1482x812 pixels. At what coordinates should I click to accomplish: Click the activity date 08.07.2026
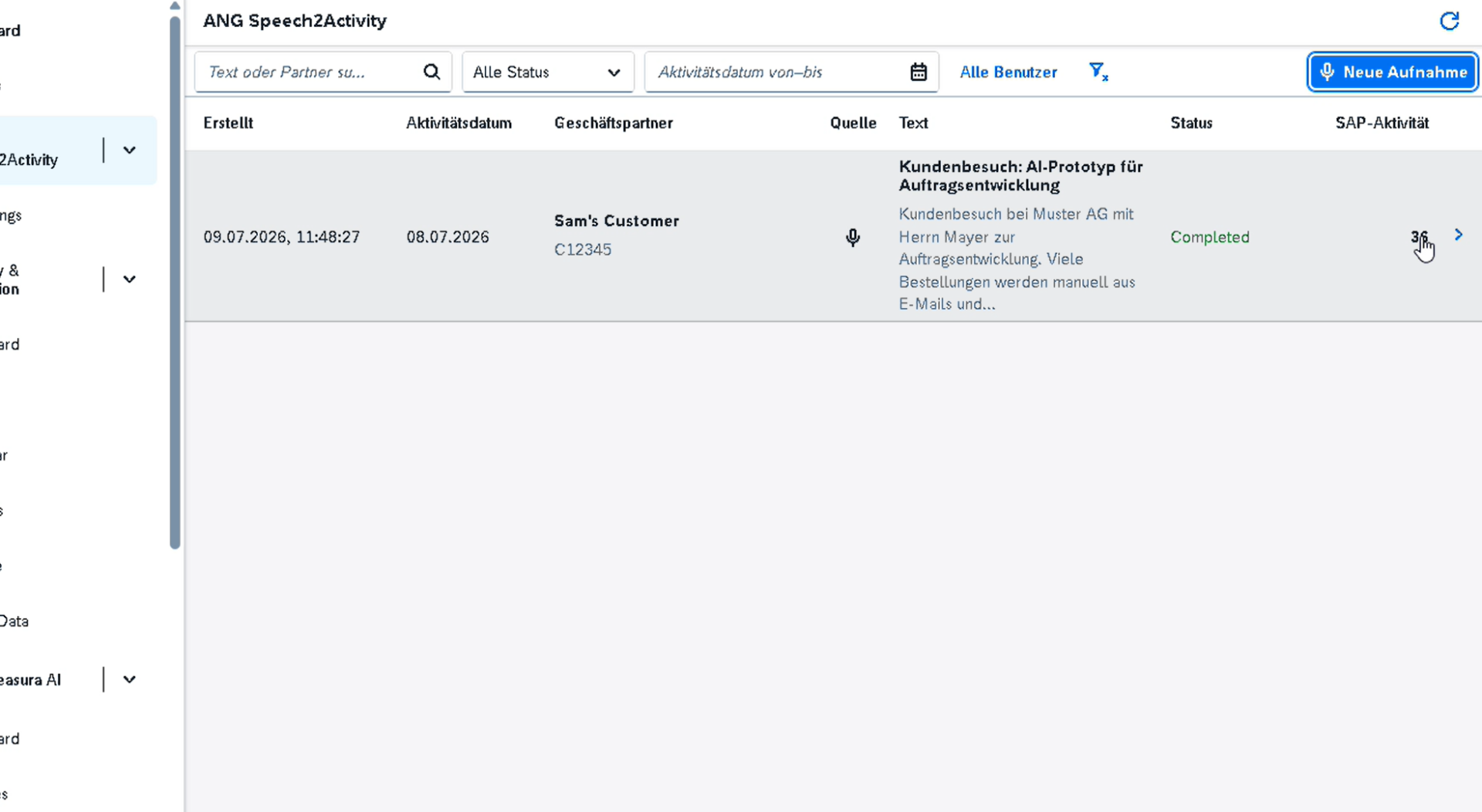point(448,237)
